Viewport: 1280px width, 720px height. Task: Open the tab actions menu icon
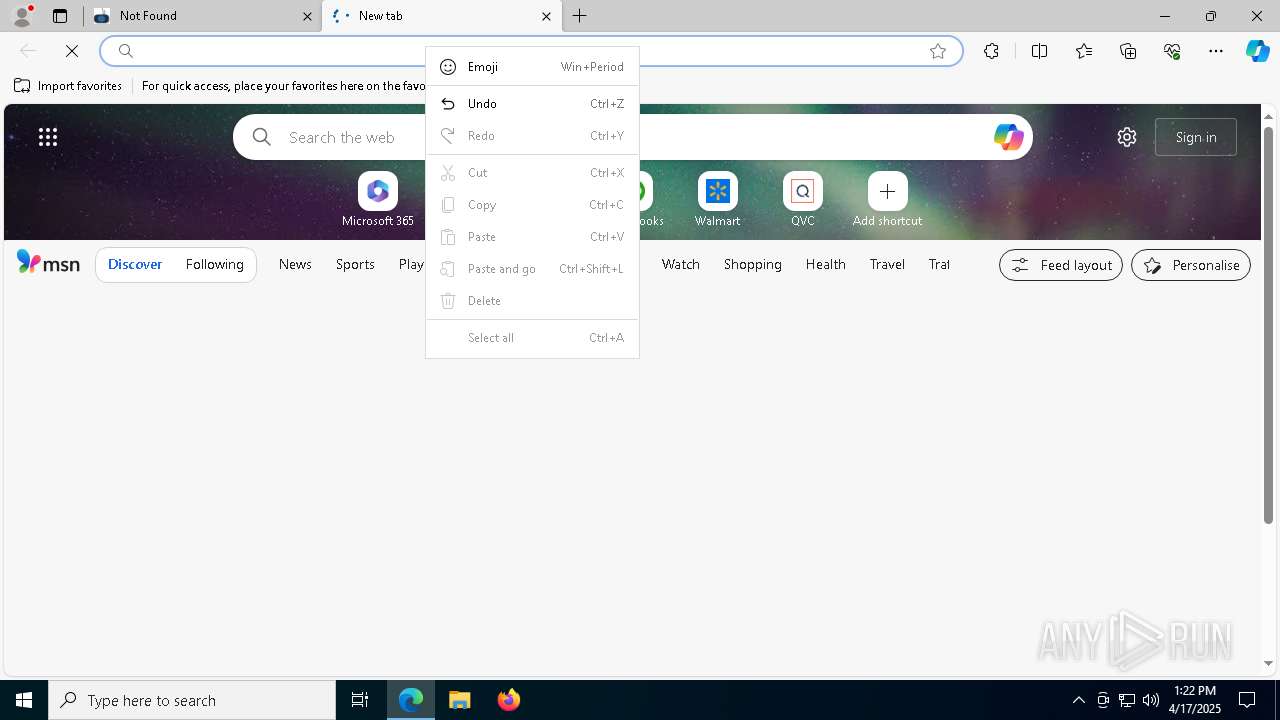click(60, 16)
